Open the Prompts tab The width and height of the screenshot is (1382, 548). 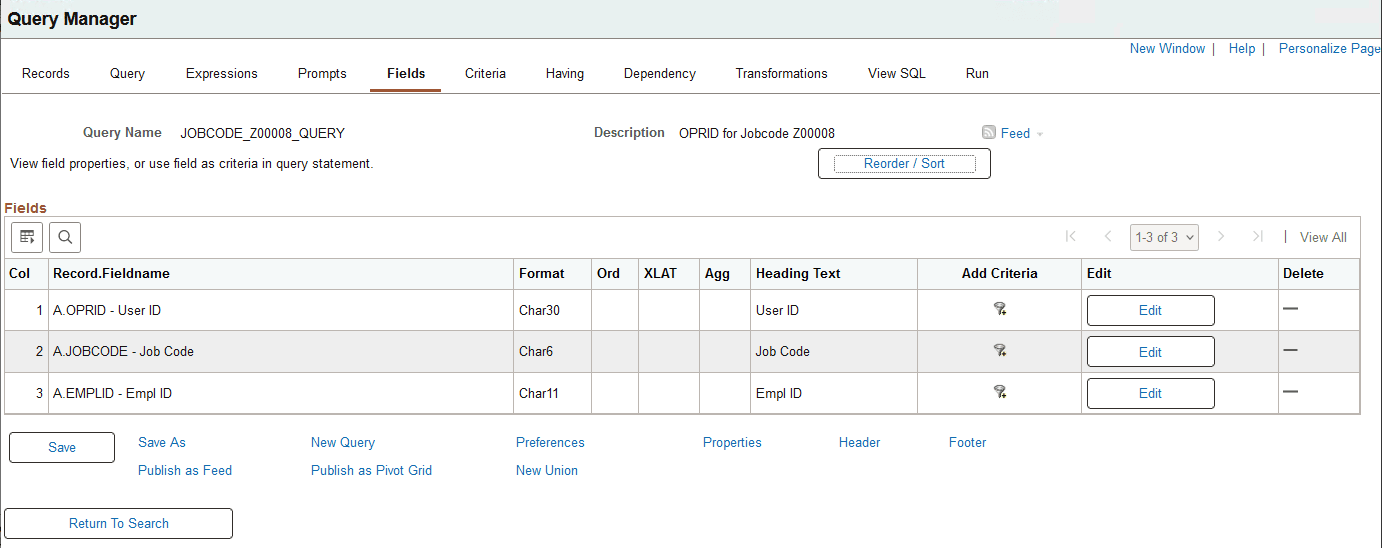[322, 74]
